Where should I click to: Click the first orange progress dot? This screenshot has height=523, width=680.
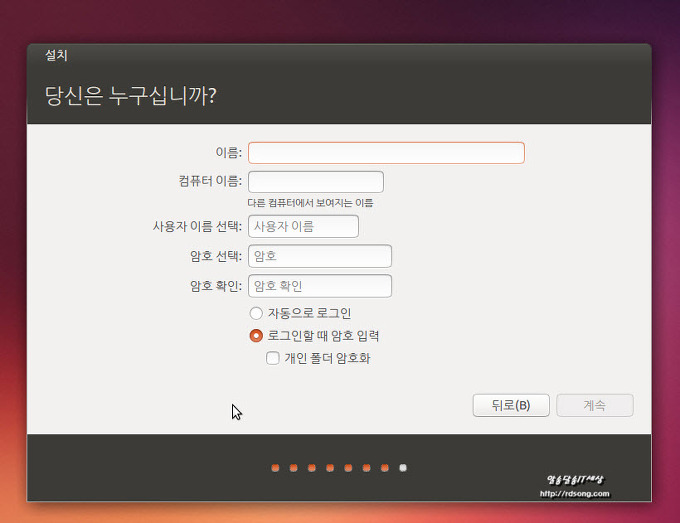(275, 467)
